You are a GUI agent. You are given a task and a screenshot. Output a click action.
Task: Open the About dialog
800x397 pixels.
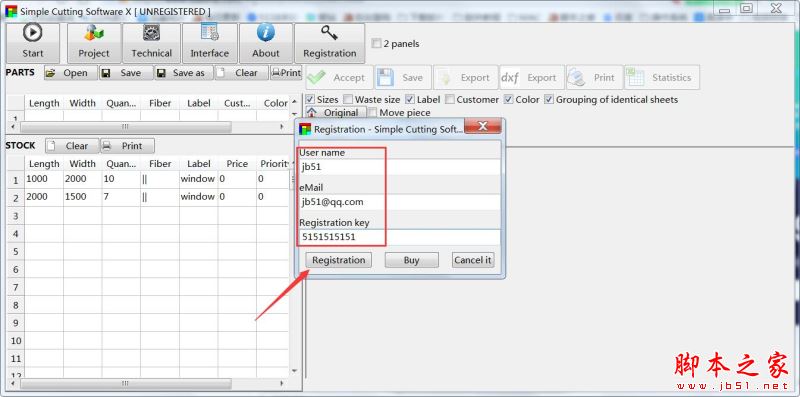tap(266, 43)
